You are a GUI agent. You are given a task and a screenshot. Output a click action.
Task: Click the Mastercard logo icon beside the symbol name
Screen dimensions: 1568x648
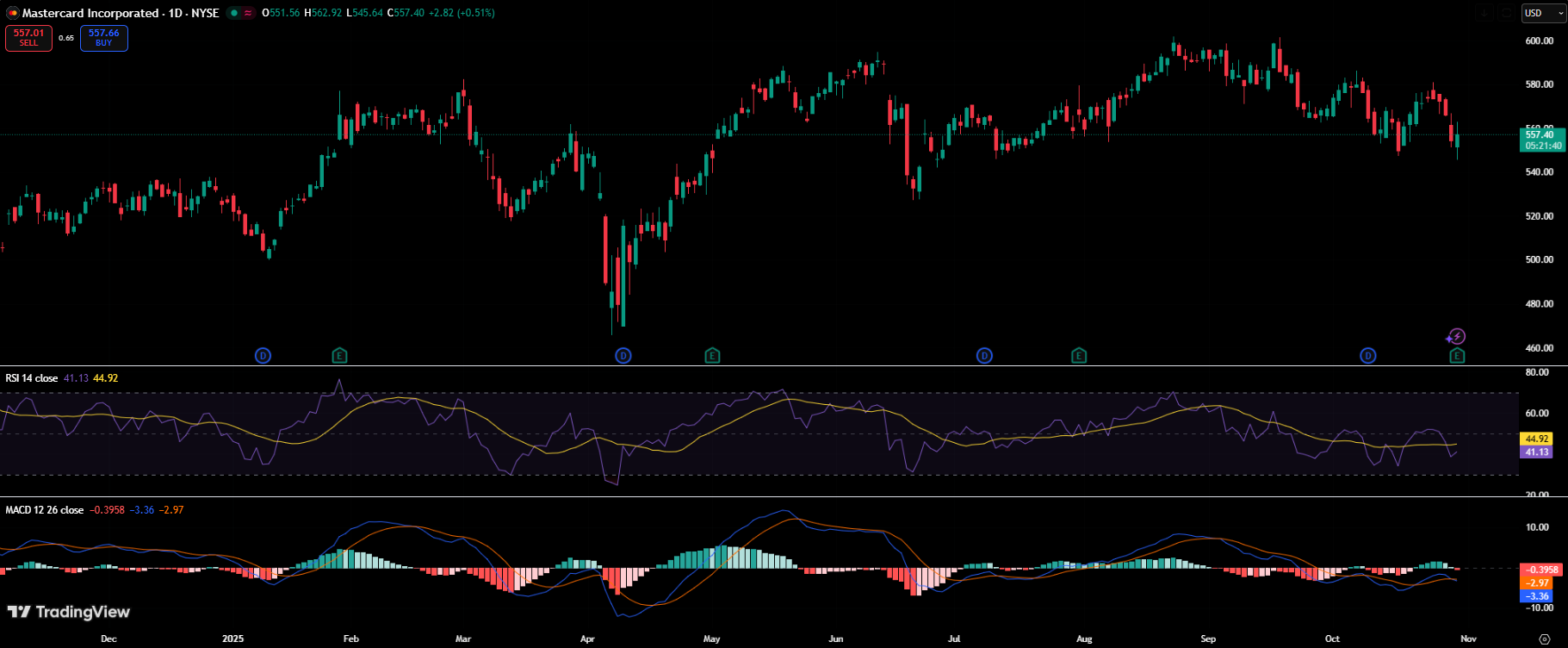point(12,13)
